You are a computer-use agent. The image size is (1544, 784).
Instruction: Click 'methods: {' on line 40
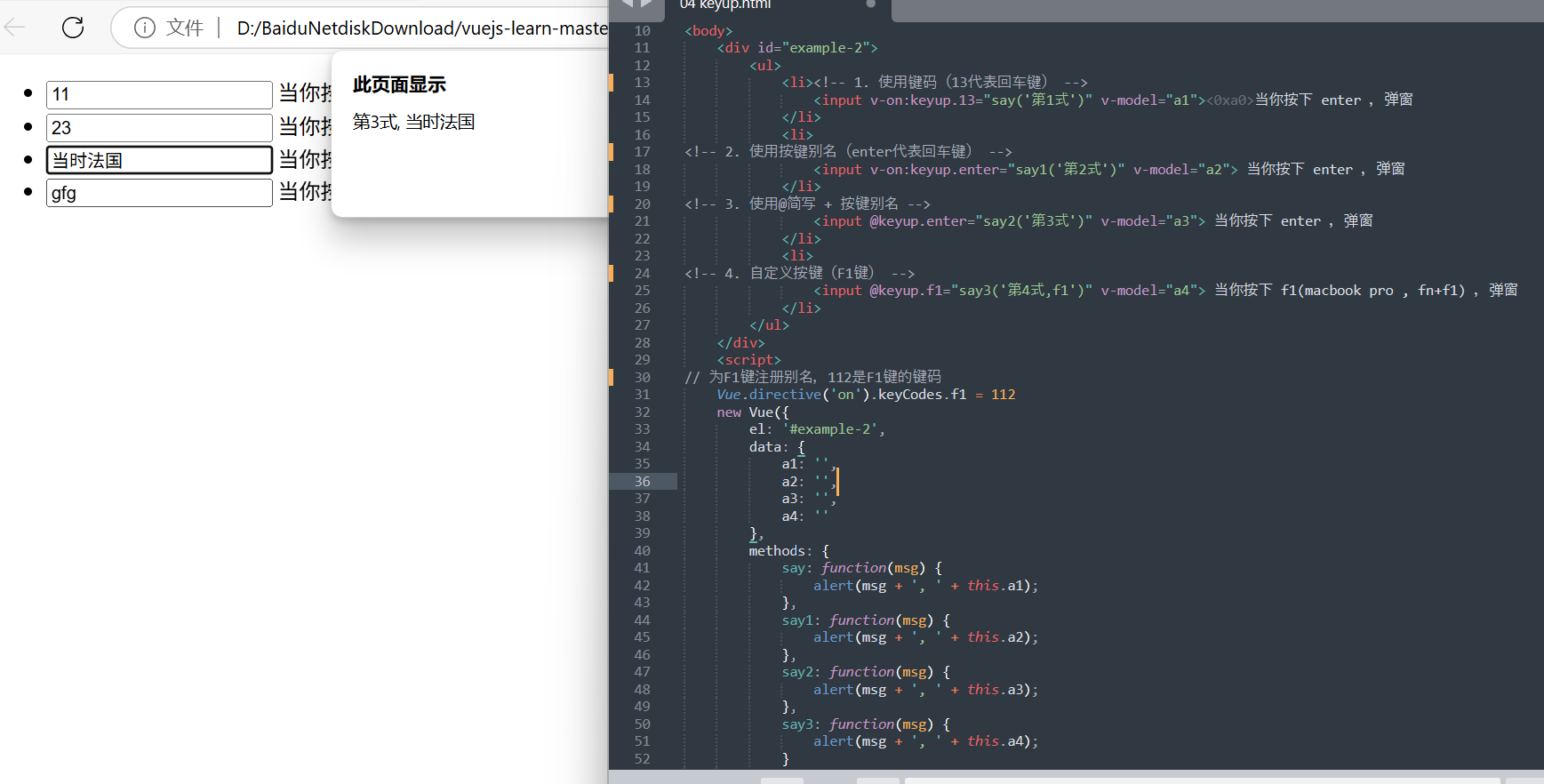pyautogui.click(x=789, y=551)
